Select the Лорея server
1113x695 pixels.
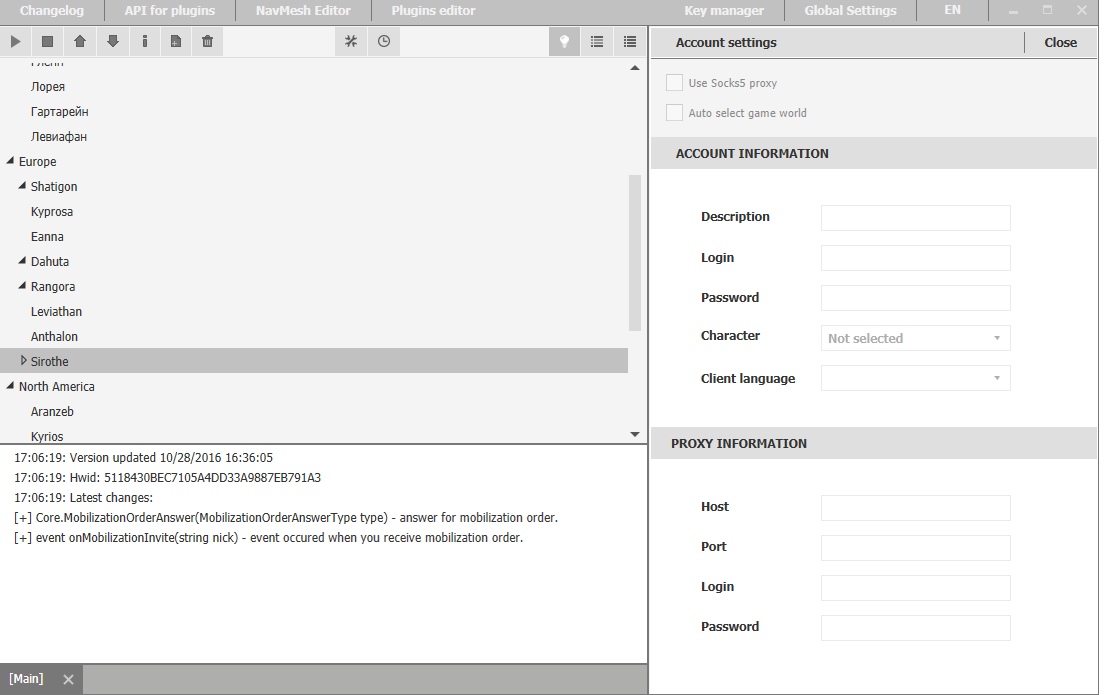[x=48, y=87]
